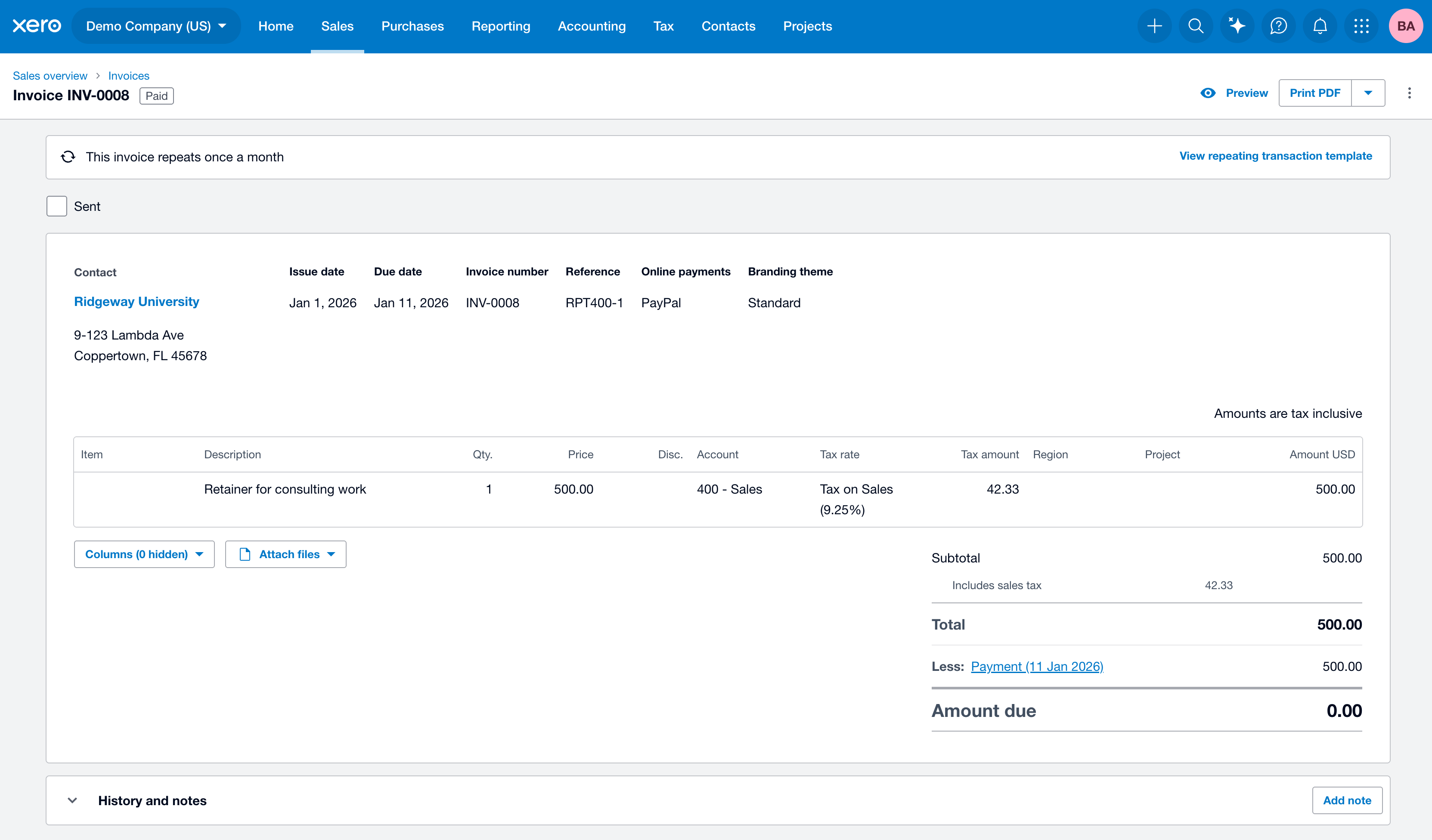The width and height of the screenshot is (1432, 840).
Task: Open the Demo Company (US) switcher
Action: 156,26
